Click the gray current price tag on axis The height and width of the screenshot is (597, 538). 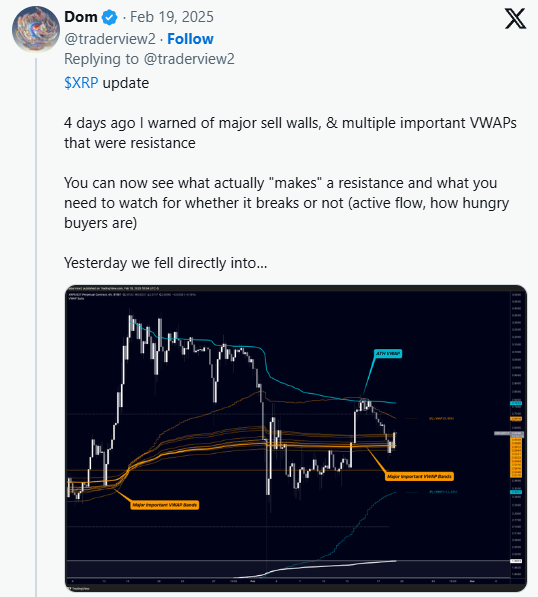point(509,433)
